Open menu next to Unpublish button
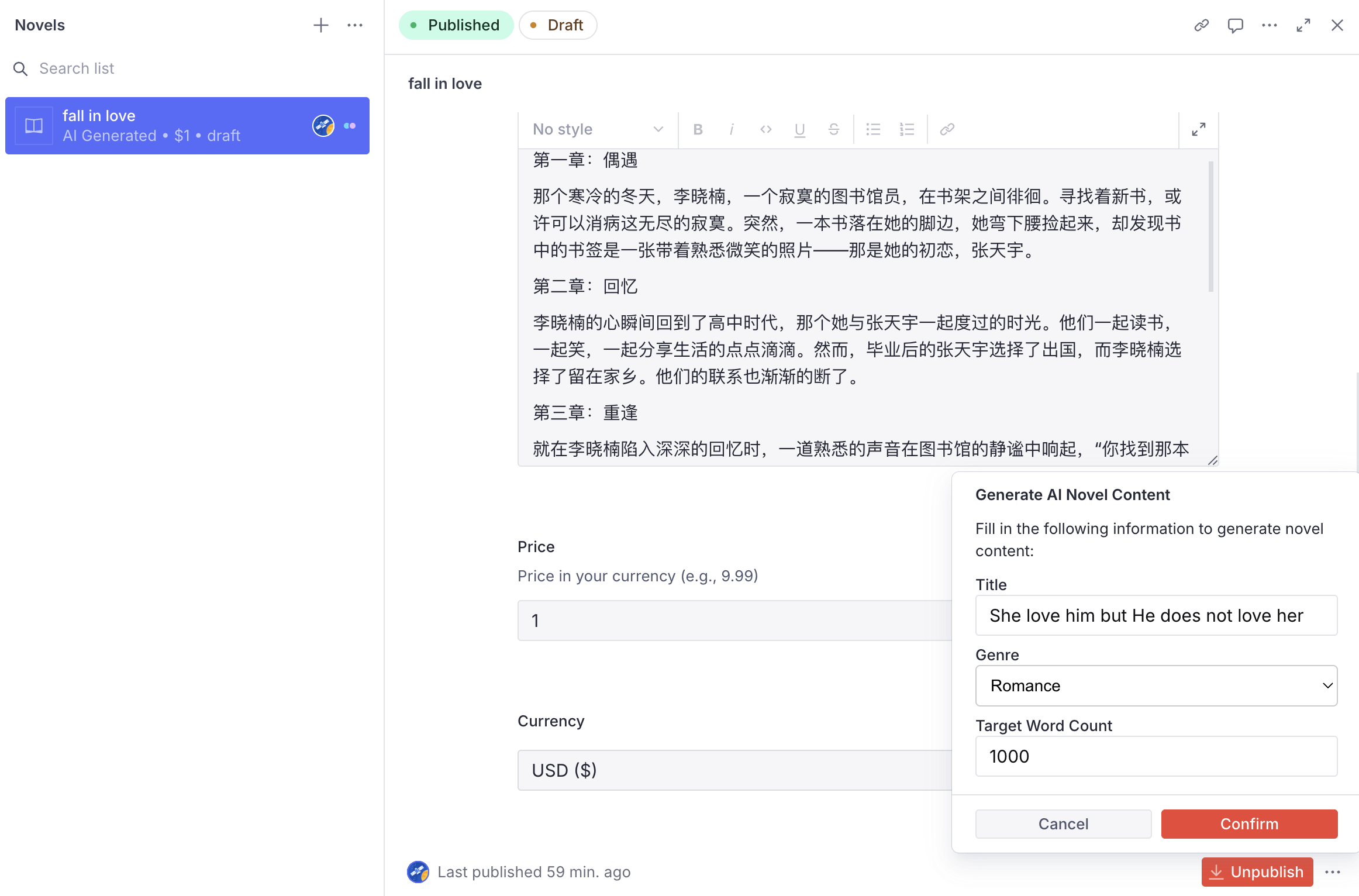Screen dimensions: 1359x896 [1333, 872]
